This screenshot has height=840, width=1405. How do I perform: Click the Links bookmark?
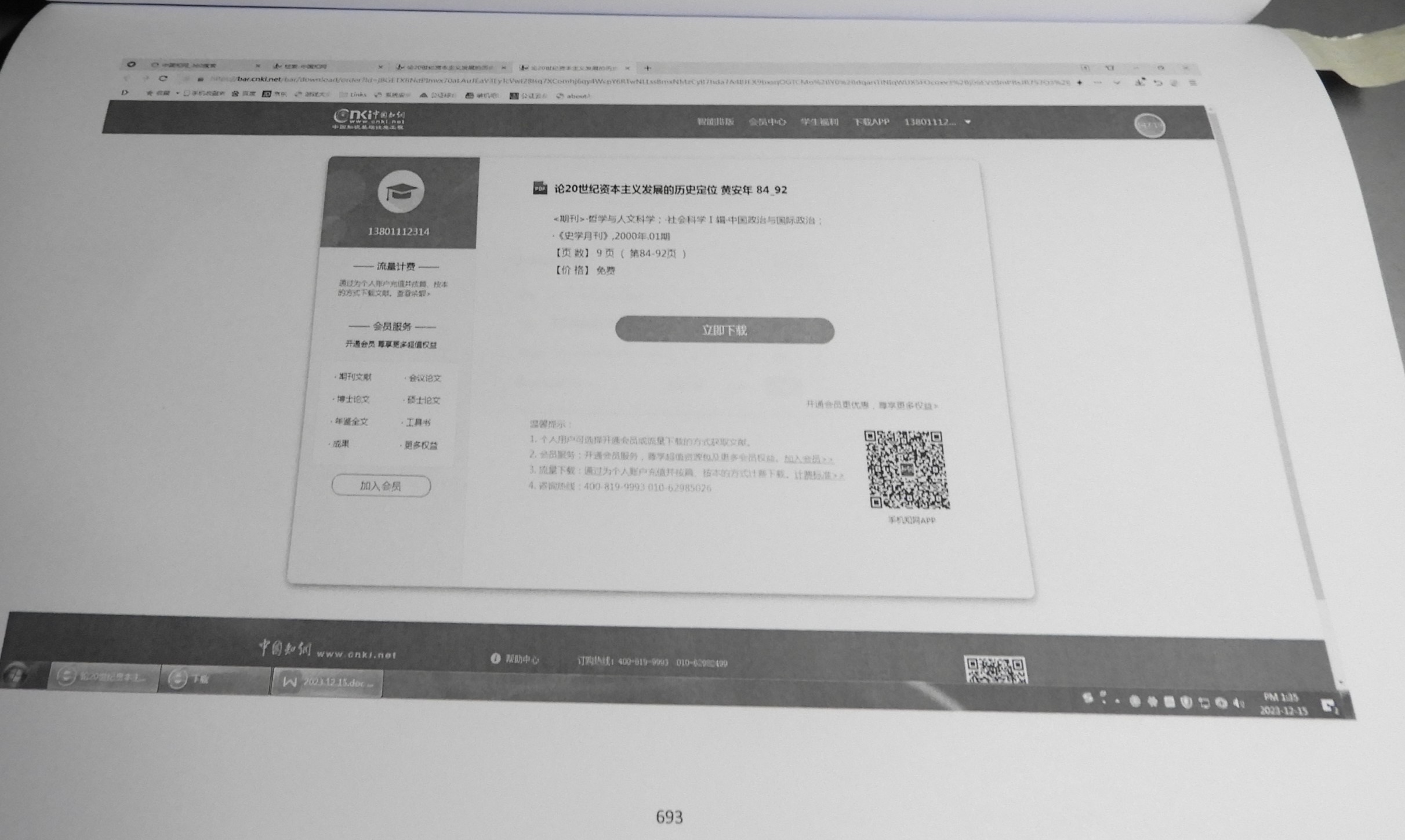(x=353, y=94)
